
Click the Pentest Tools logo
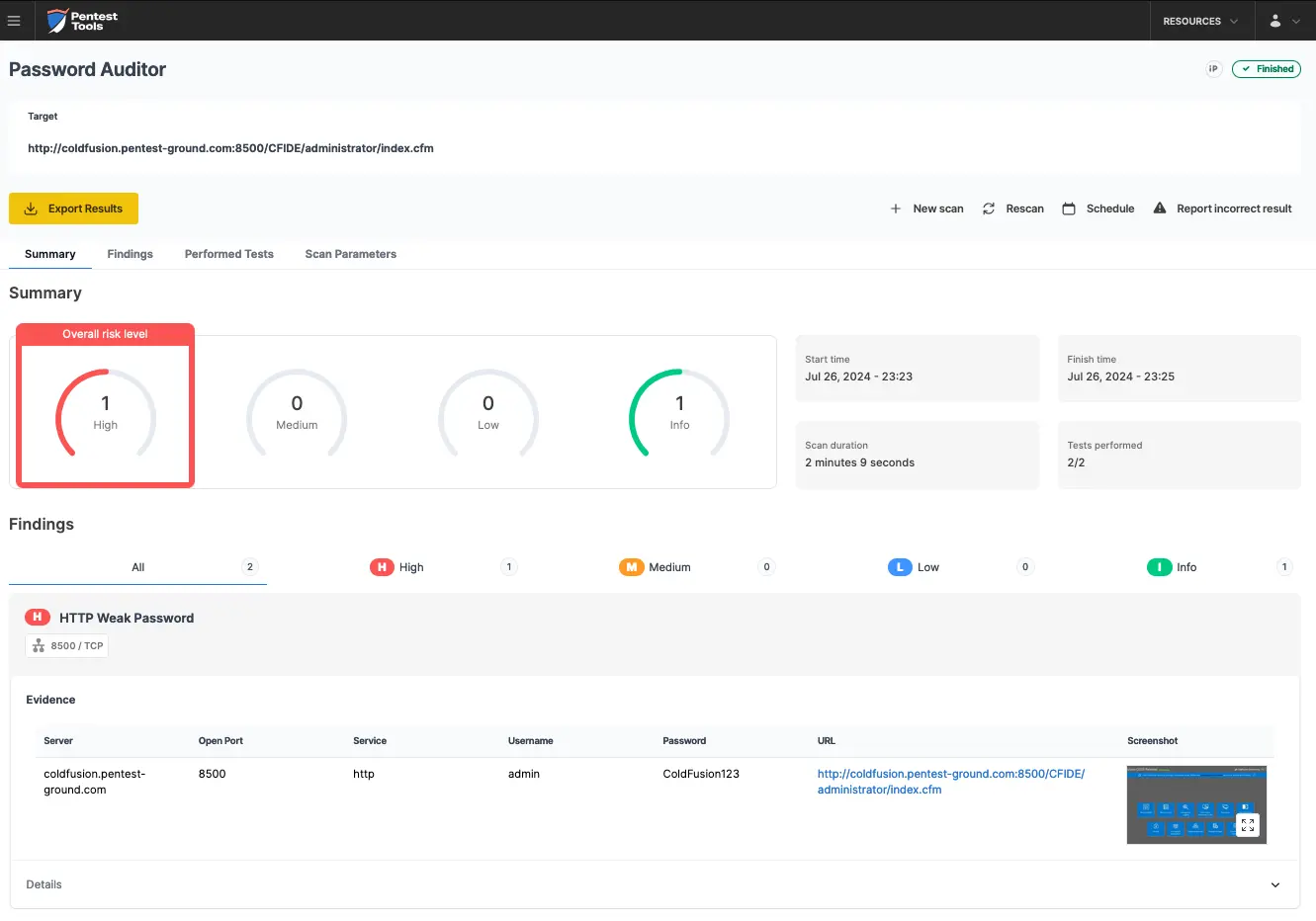click(82, 21)
